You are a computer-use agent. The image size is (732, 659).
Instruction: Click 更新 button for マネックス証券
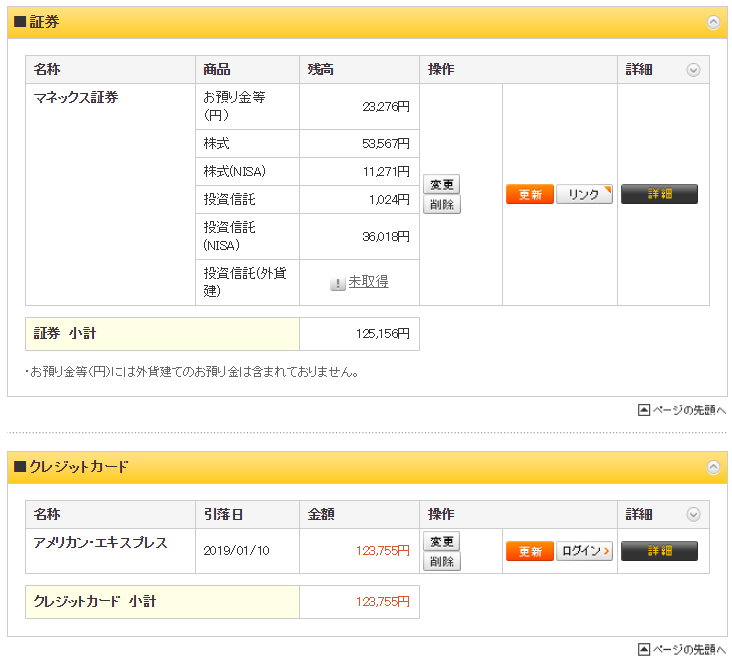(x=530, y=194)
